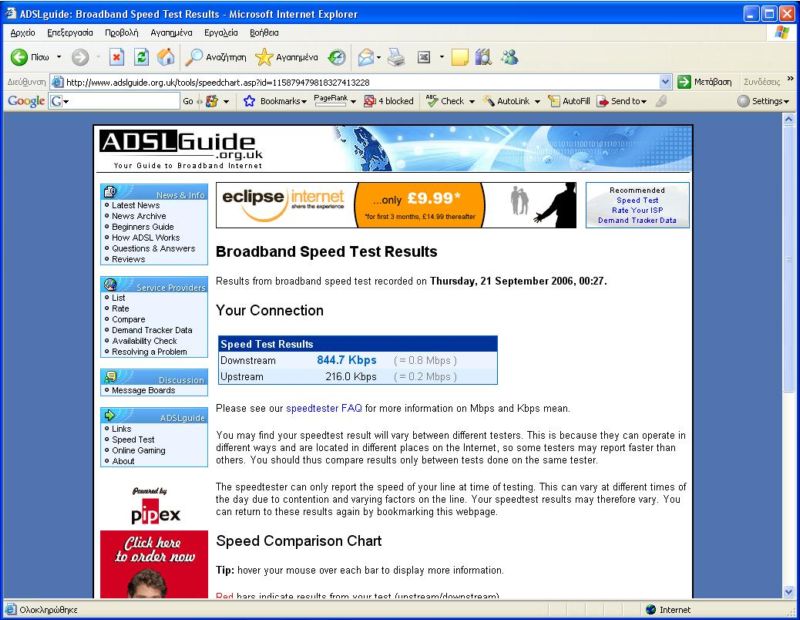Click the speedtester FAQ link

(x=324, y=408)
